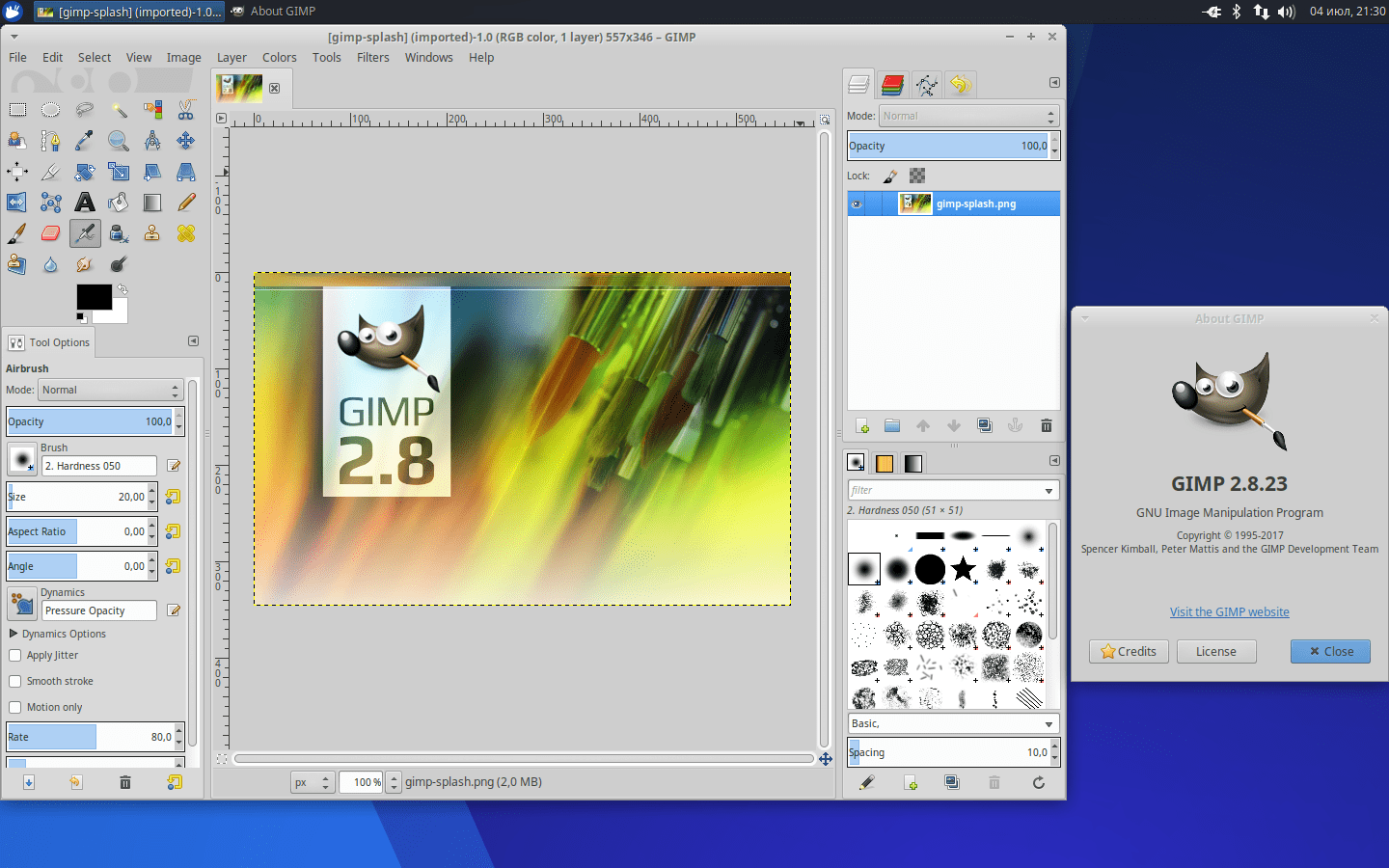Enable the Apply Jitter checkbox

coord(15,655)
